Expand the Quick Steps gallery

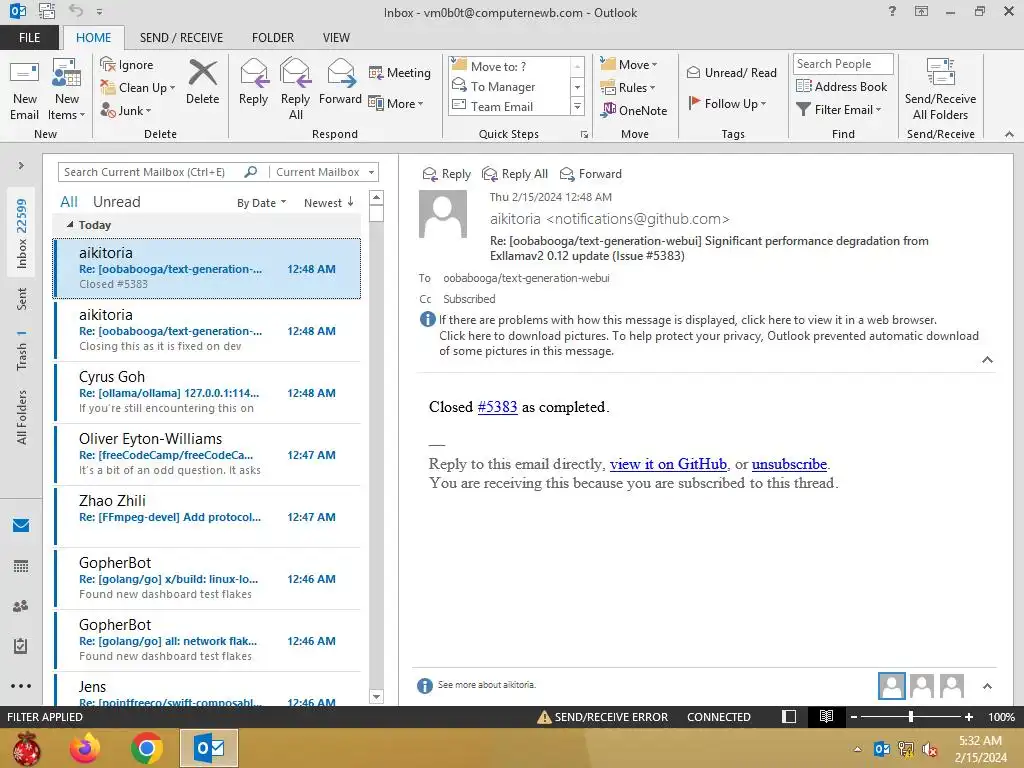tap(577, 106)
